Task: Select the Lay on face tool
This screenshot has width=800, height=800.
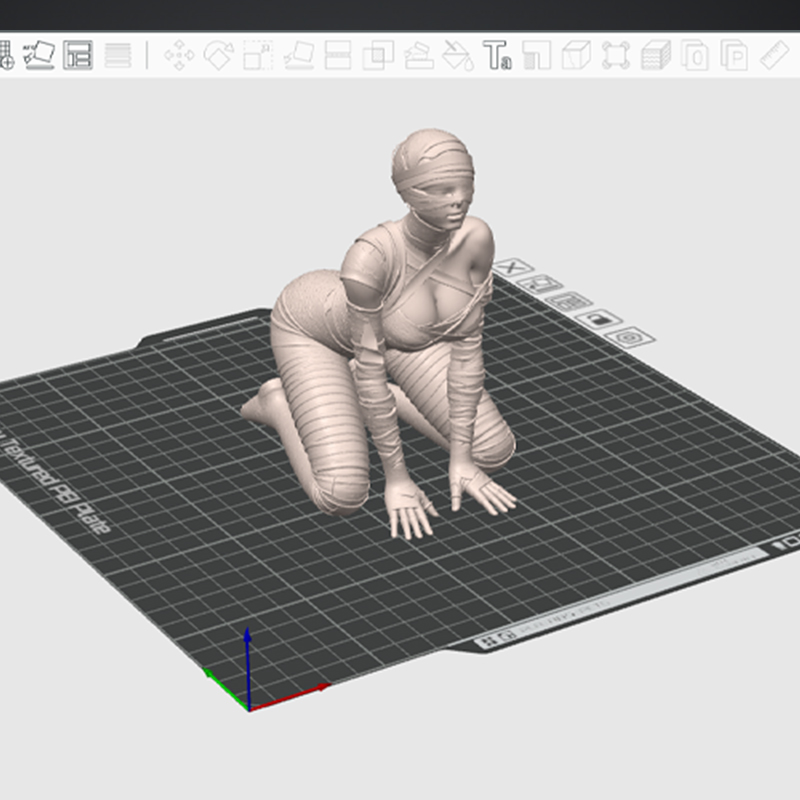Action: click(298, 55)
